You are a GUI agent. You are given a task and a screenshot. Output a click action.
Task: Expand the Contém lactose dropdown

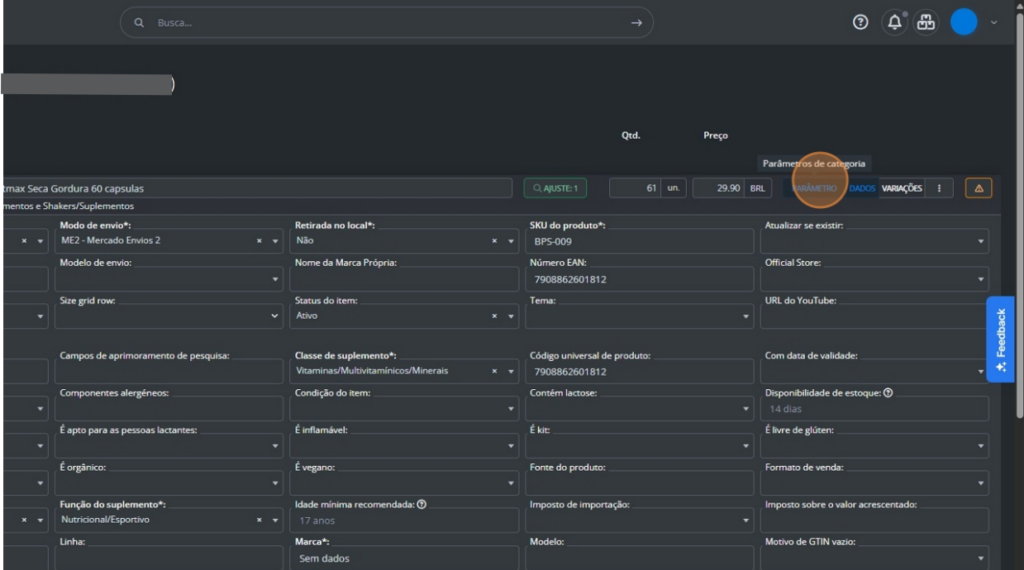tap(745, 409)
